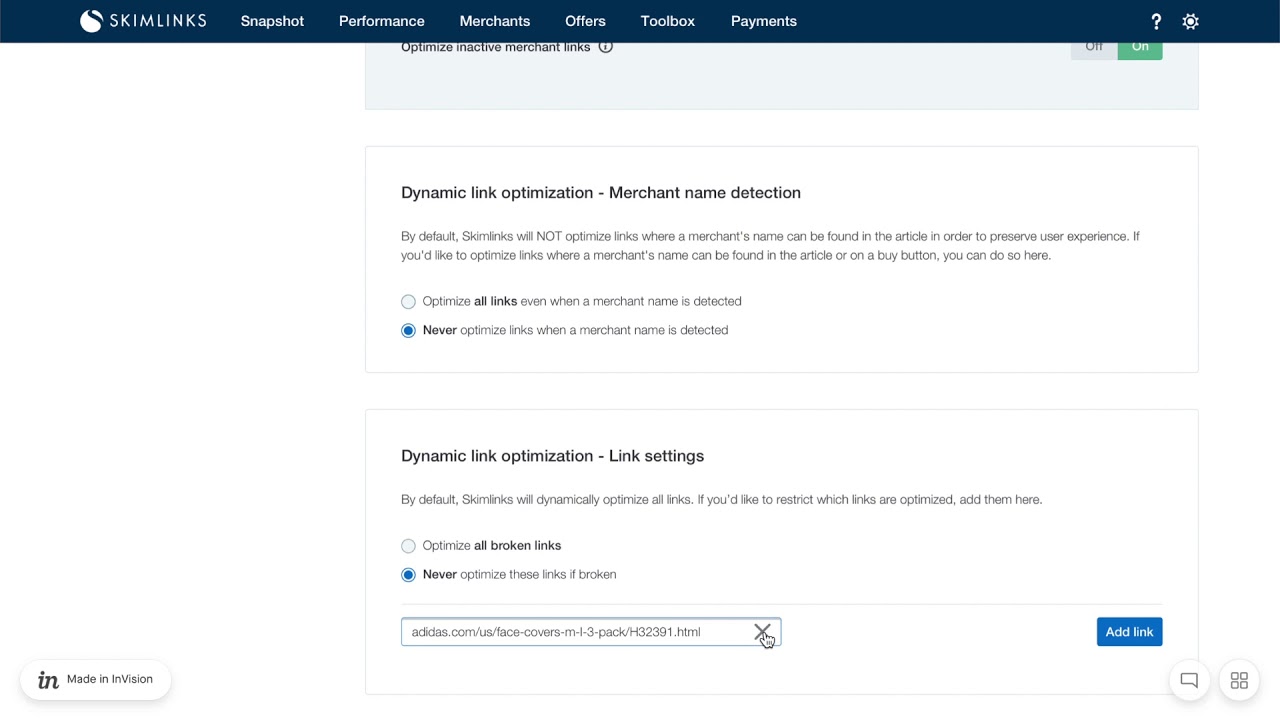Image resolution: width=1280 pixels, height=720 pixels.
Task: Go to the Performance tab
Action: click(382, 21)
